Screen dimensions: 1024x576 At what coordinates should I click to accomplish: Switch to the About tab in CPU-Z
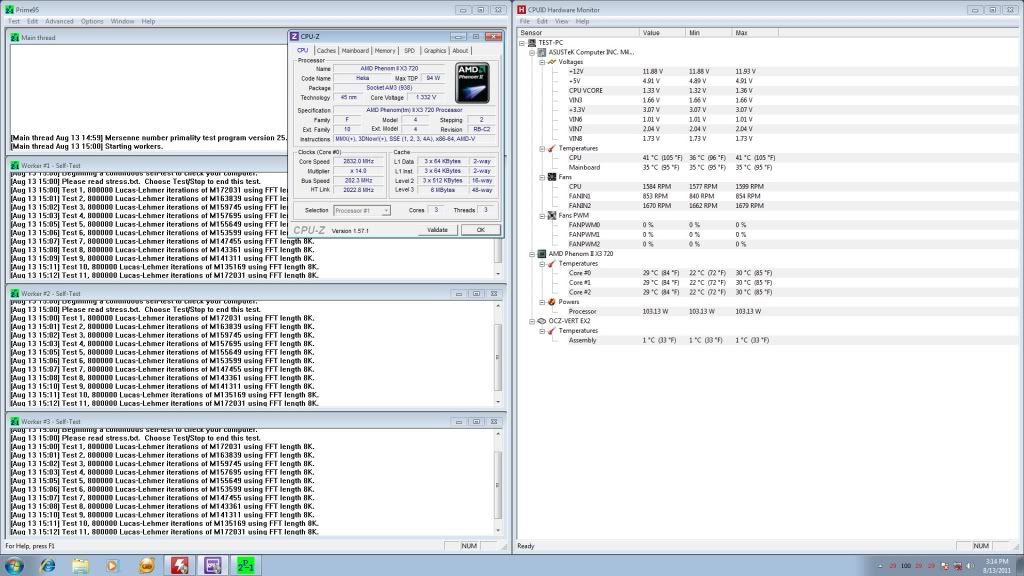point(460,50)
